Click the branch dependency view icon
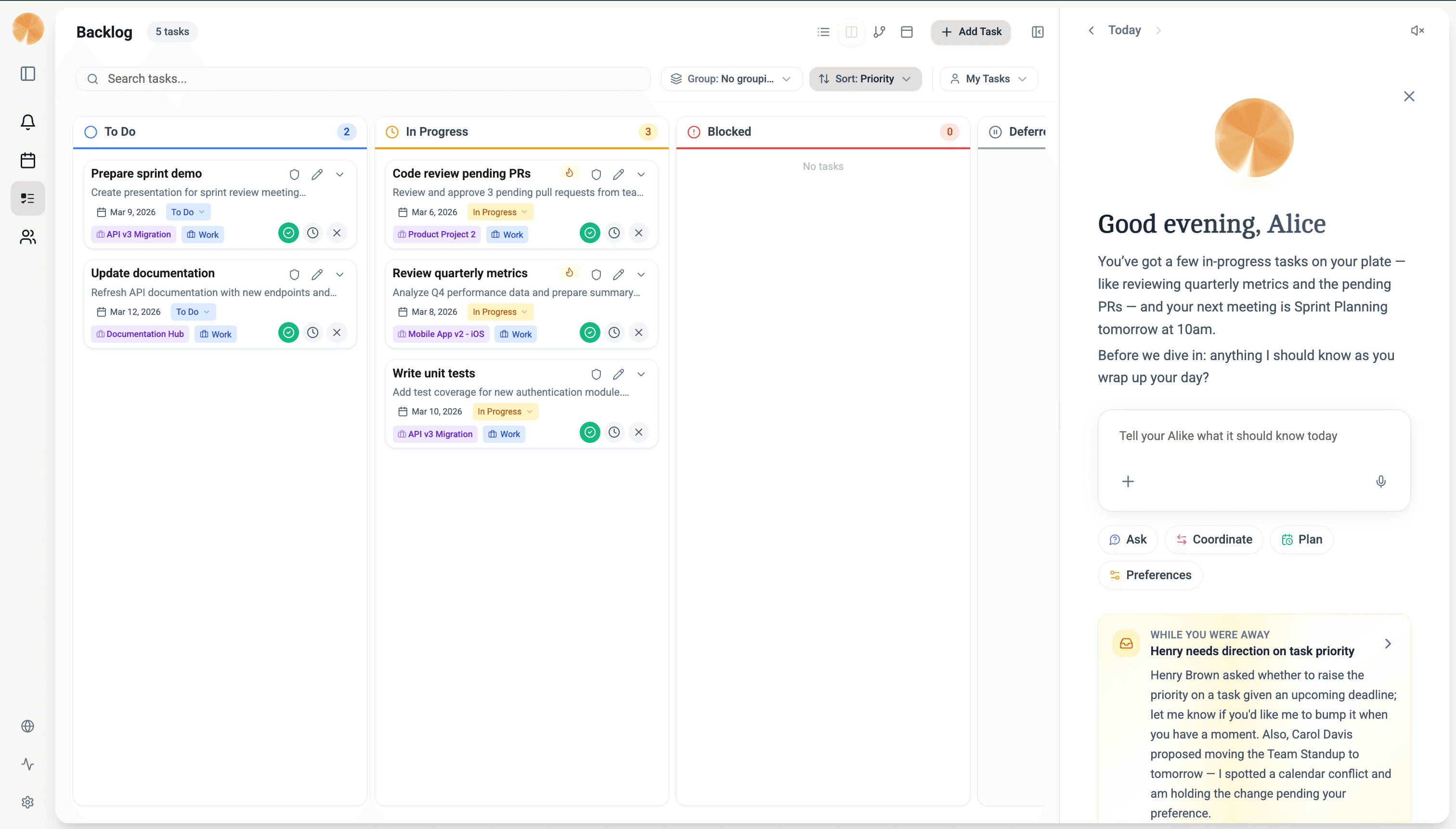1456x829 pixels. click(x=879, y=32)
